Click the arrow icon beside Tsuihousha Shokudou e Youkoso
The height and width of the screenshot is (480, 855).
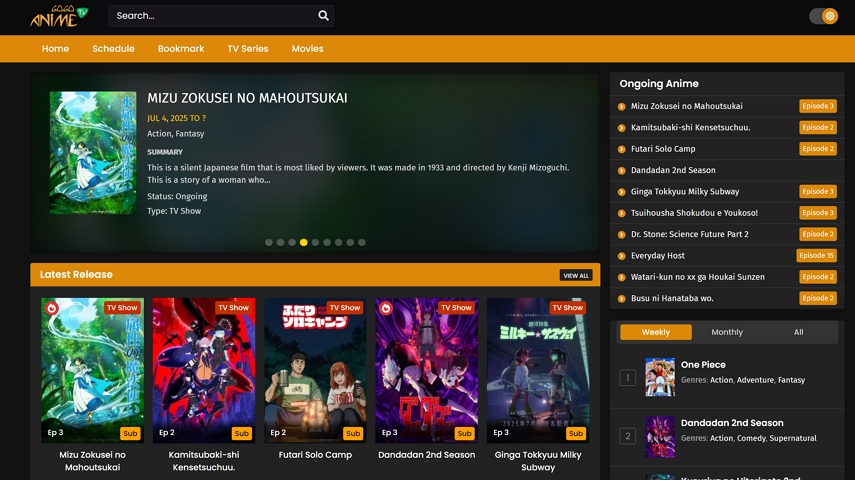click(622, 213)
